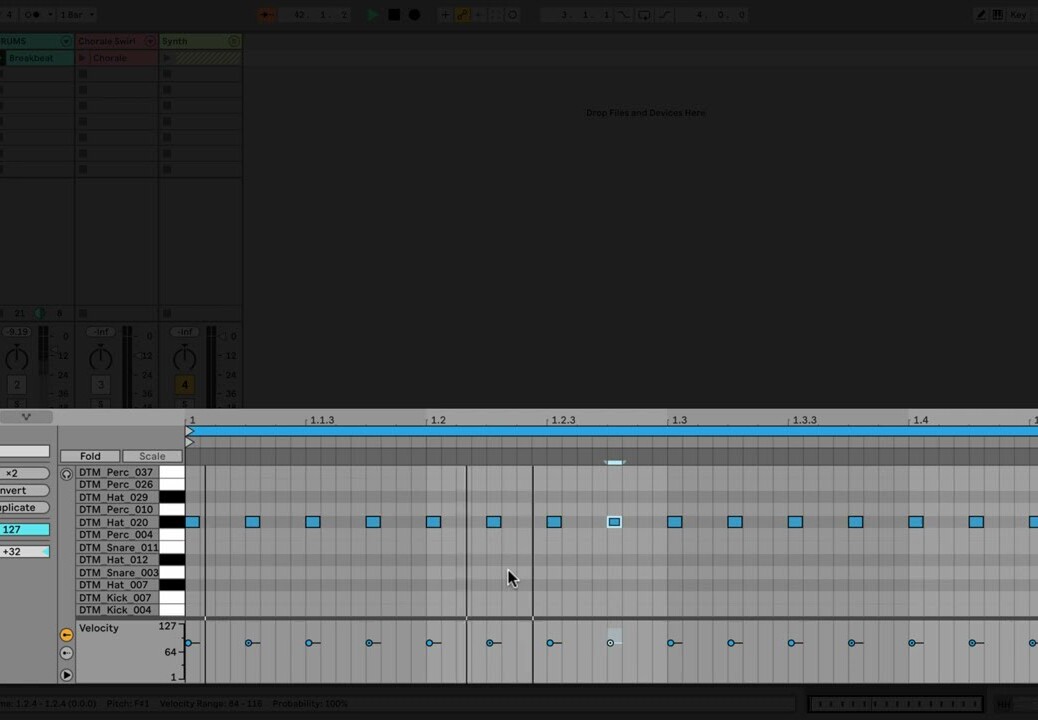1038x720 pixels.
Task: Click the pan knob on track 3
Action: pos(101,359)
